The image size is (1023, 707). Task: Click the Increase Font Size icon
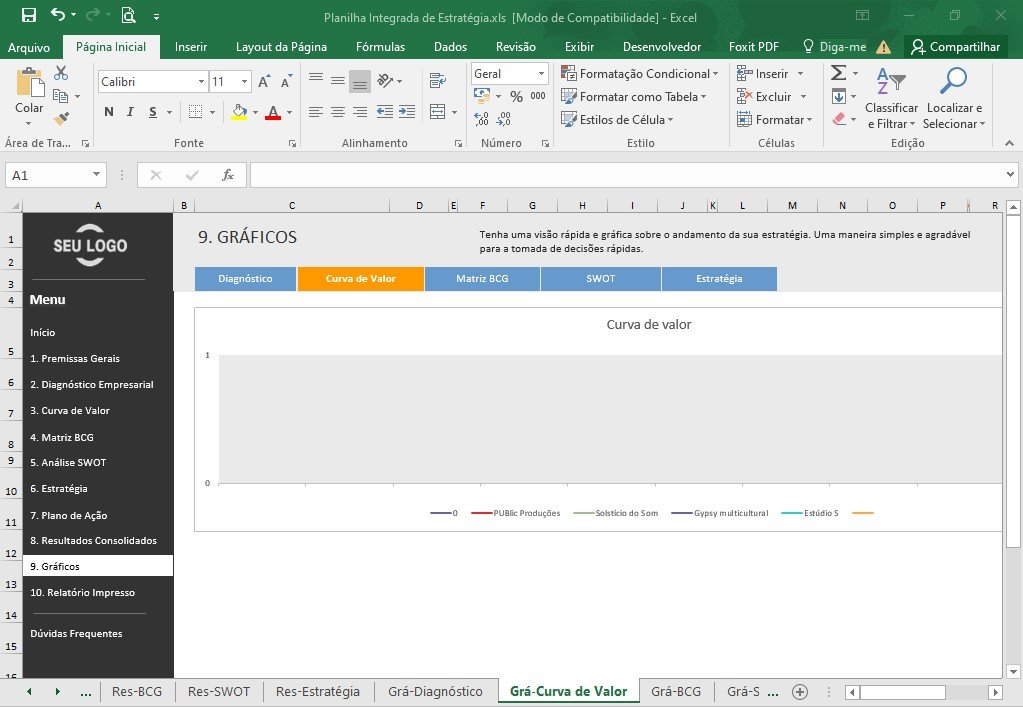click(x=264, y=82)
